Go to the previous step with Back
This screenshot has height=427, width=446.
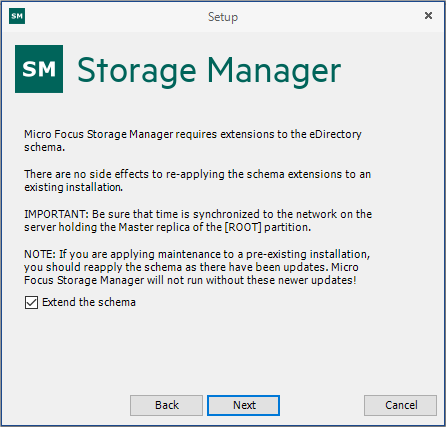(x=166, y=405)
